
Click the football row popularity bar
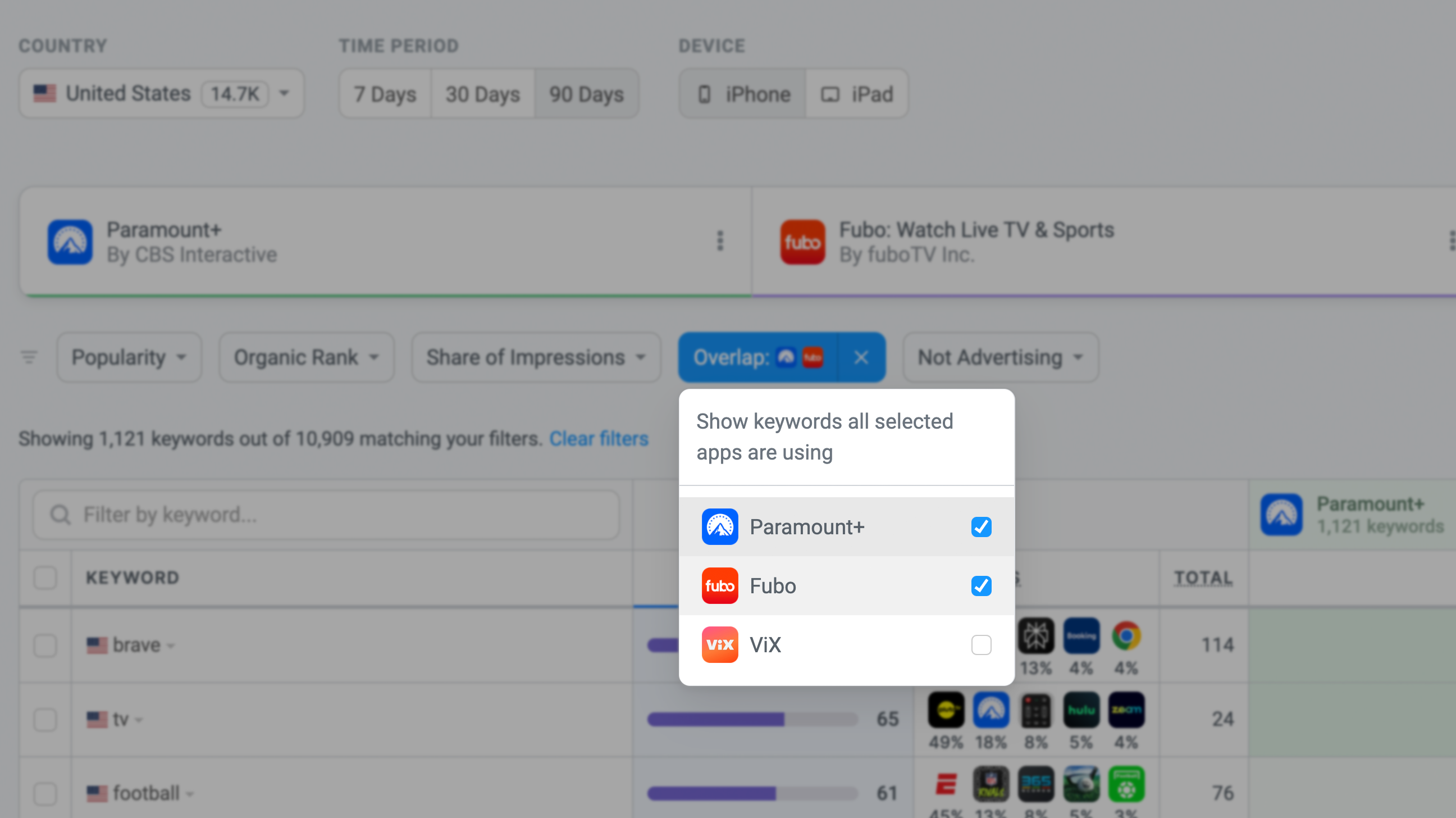(752, 793)
